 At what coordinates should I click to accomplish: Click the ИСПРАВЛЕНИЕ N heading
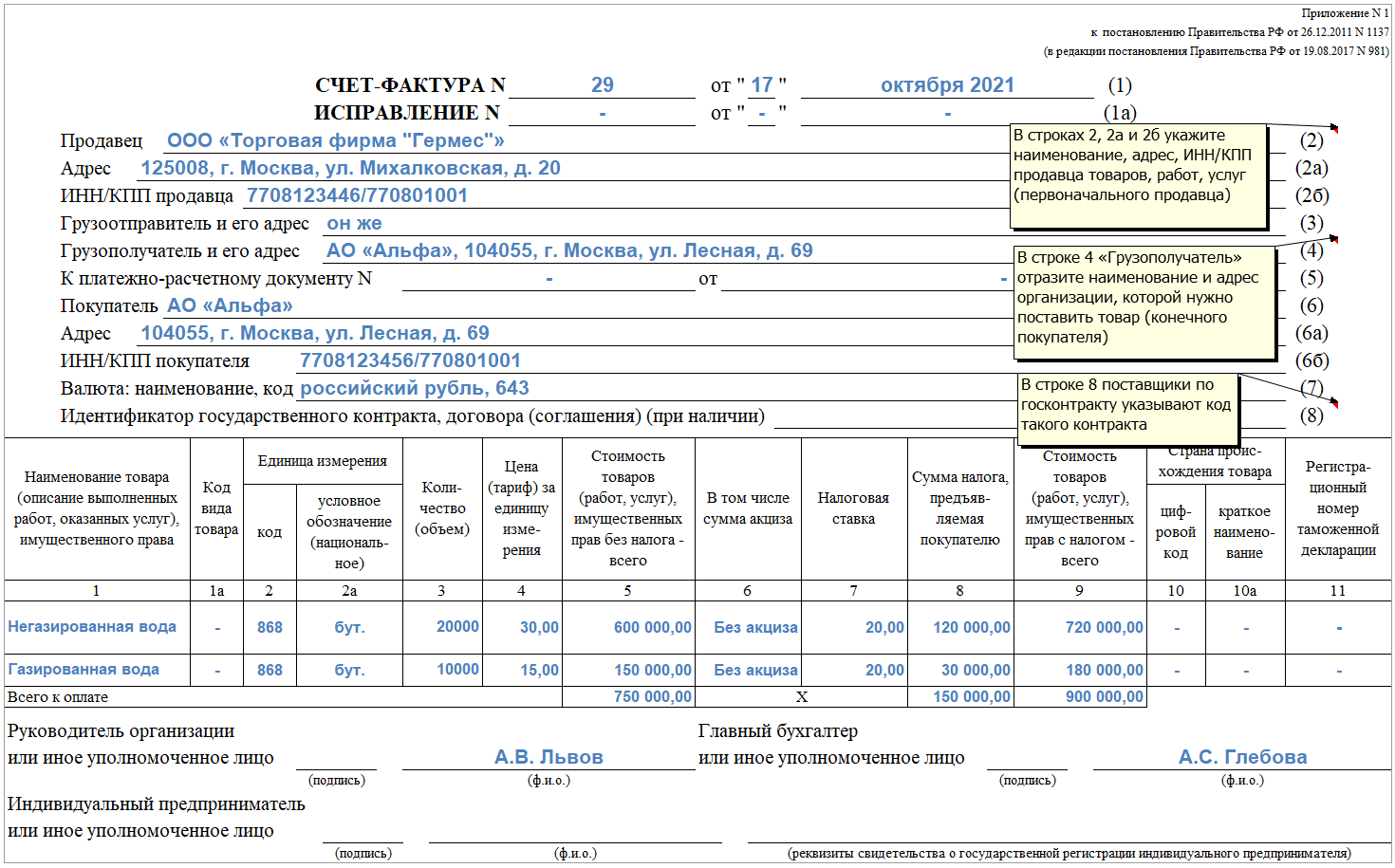point(407,113)
